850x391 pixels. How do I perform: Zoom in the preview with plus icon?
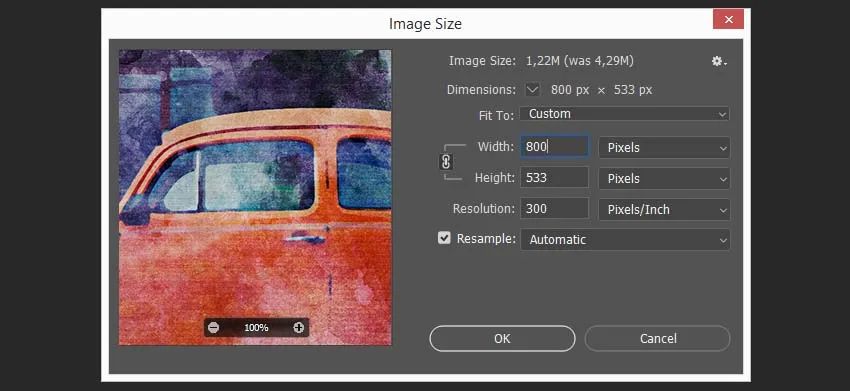pyautogui.click(x=298, y=328)
